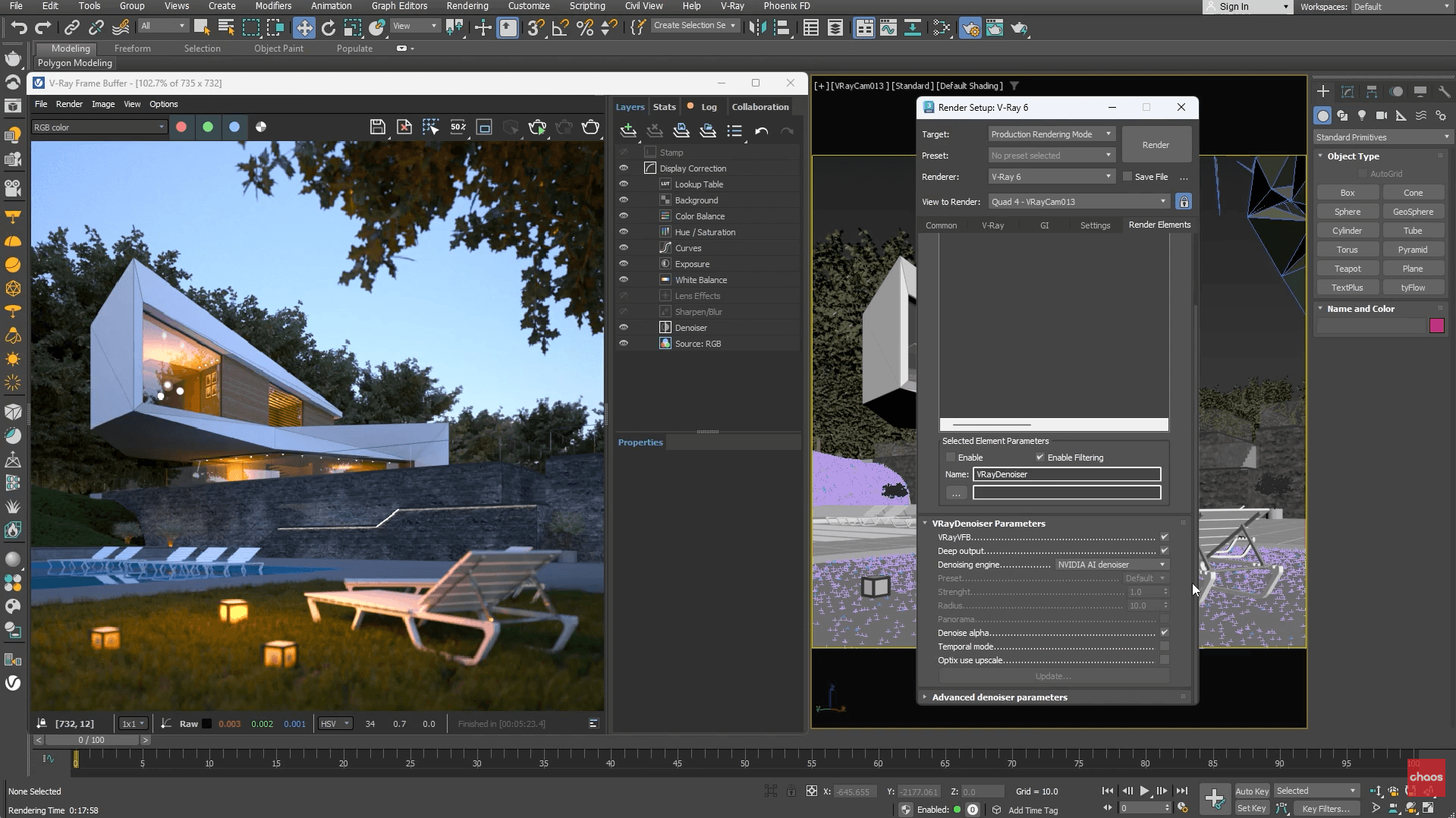Screen dimensions: 1456x818
Task: Toggle the Denoise alpha checkbox
Action: [1165, 633]
